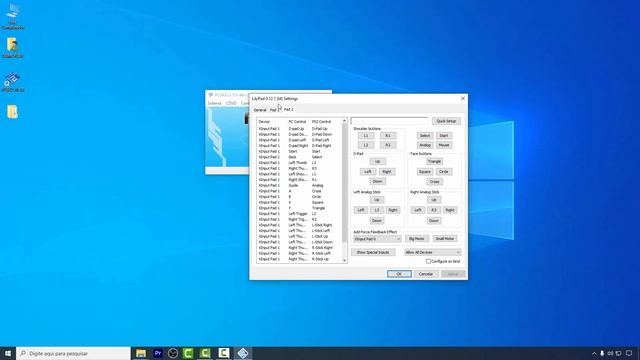
Task: Bind the R2 shoulder button
Action: [388, 145]
